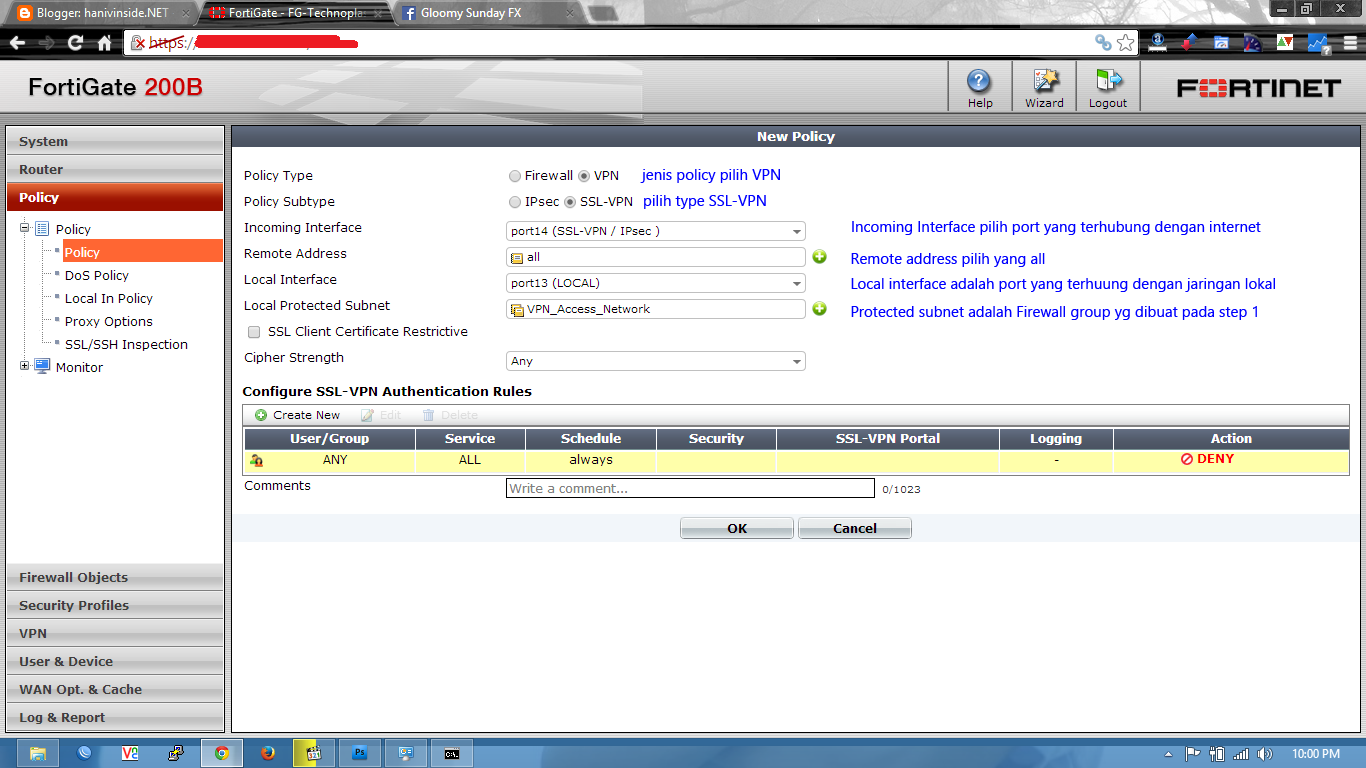Open the green-red triangles extension icon

click(1285, 43)
